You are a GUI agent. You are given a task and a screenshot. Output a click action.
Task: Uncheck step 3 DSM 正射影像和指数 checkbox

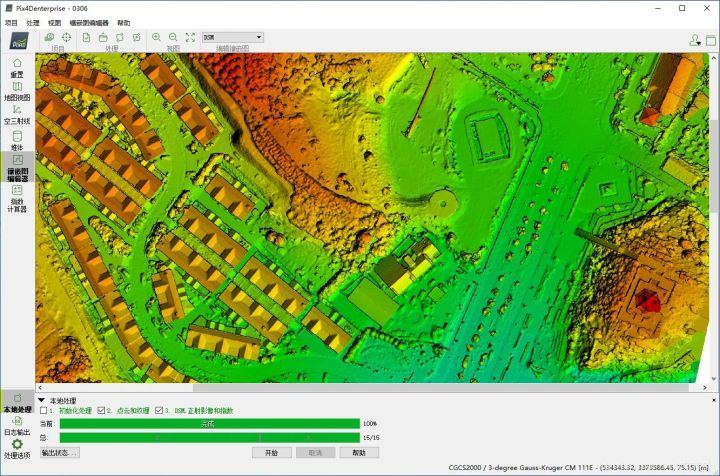[158, 410]
